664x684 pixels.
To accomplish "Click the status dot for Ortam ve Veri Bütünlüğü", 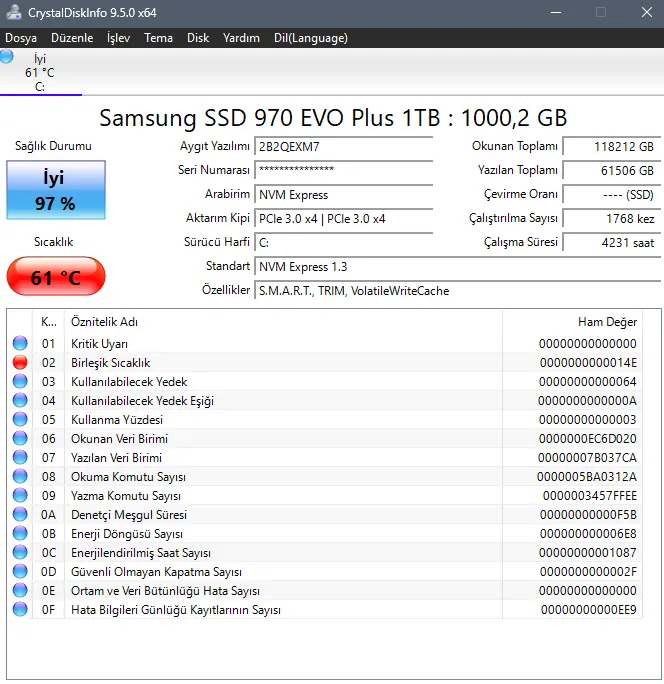I will coord(20,590).
